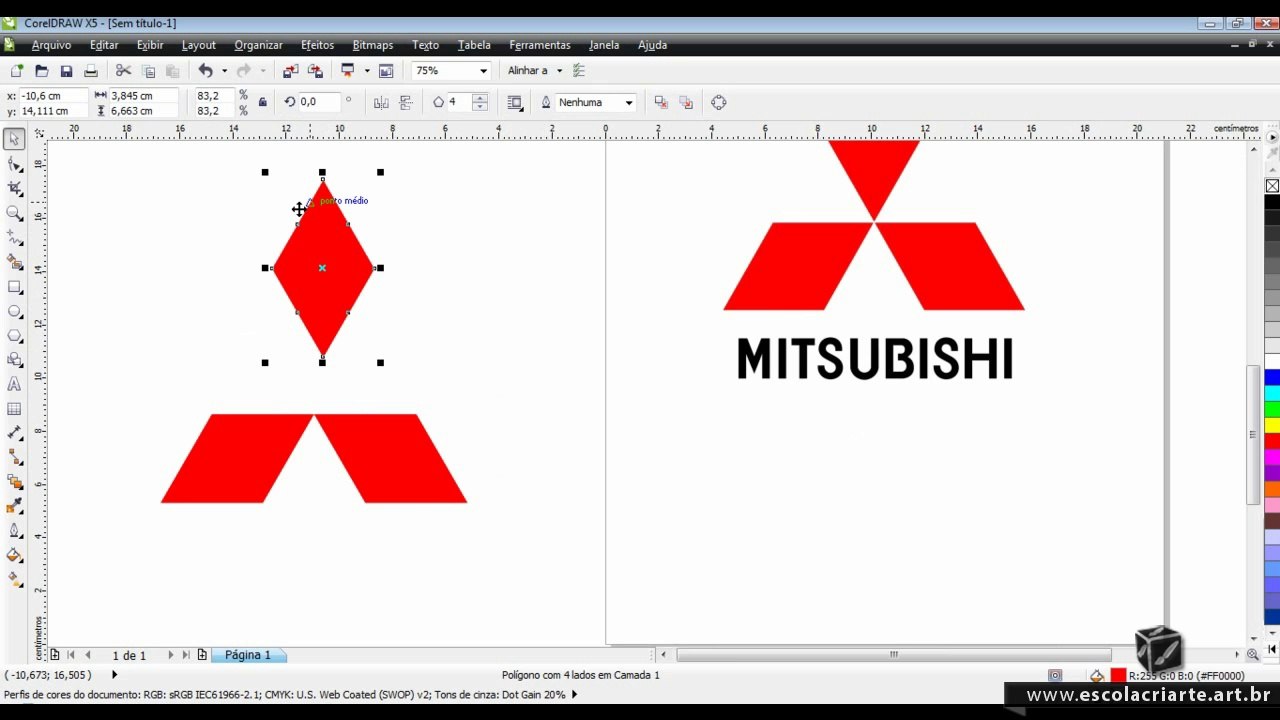Open the zoom level dropdown
Viewport: 1280px width, 720px height.
click(x=483, y=71)
